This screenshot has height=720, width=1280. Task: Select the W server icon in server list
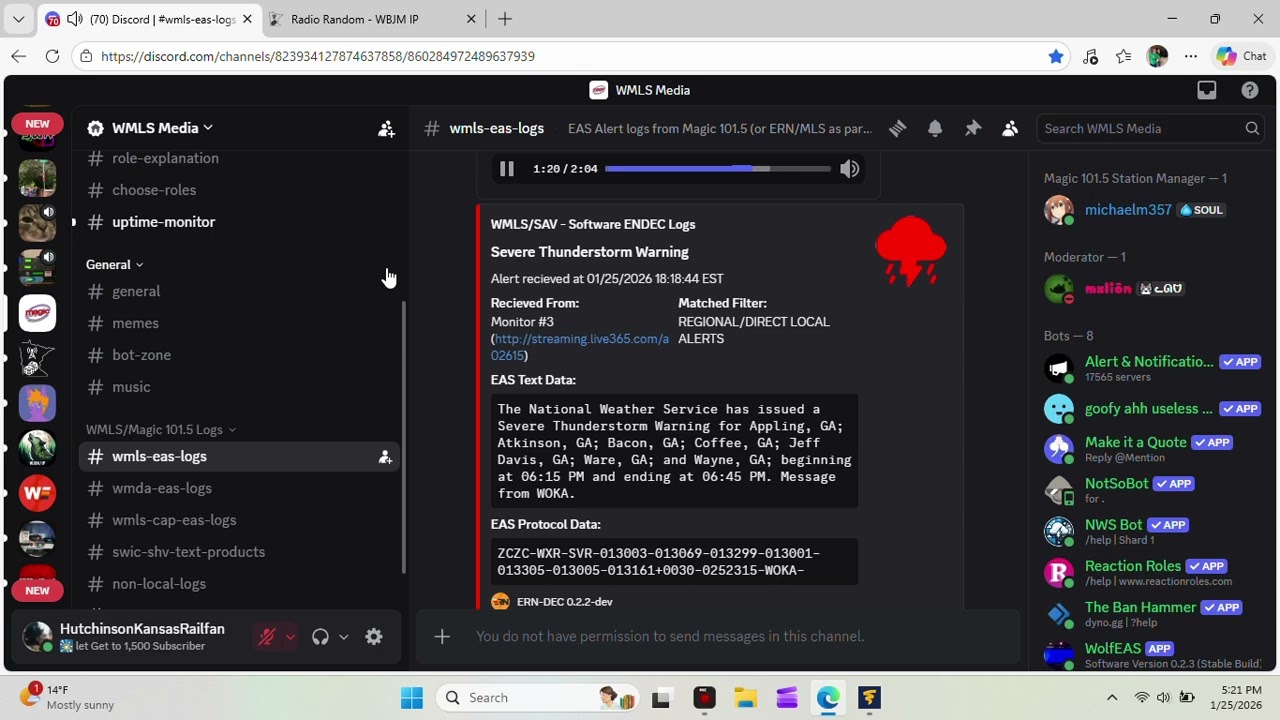(x=37, y=492)
